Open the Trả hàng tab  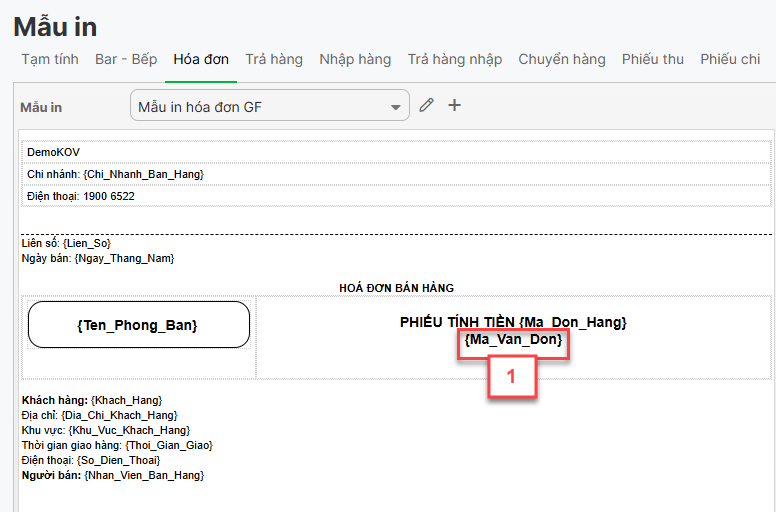tap(274, 59)
